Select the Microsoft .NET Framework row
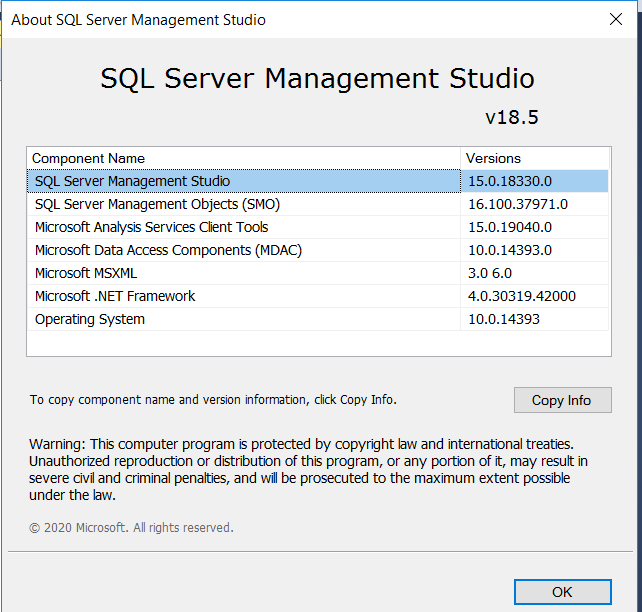The height and width of the screenshot is (612, 642). (x=317, y=296)
